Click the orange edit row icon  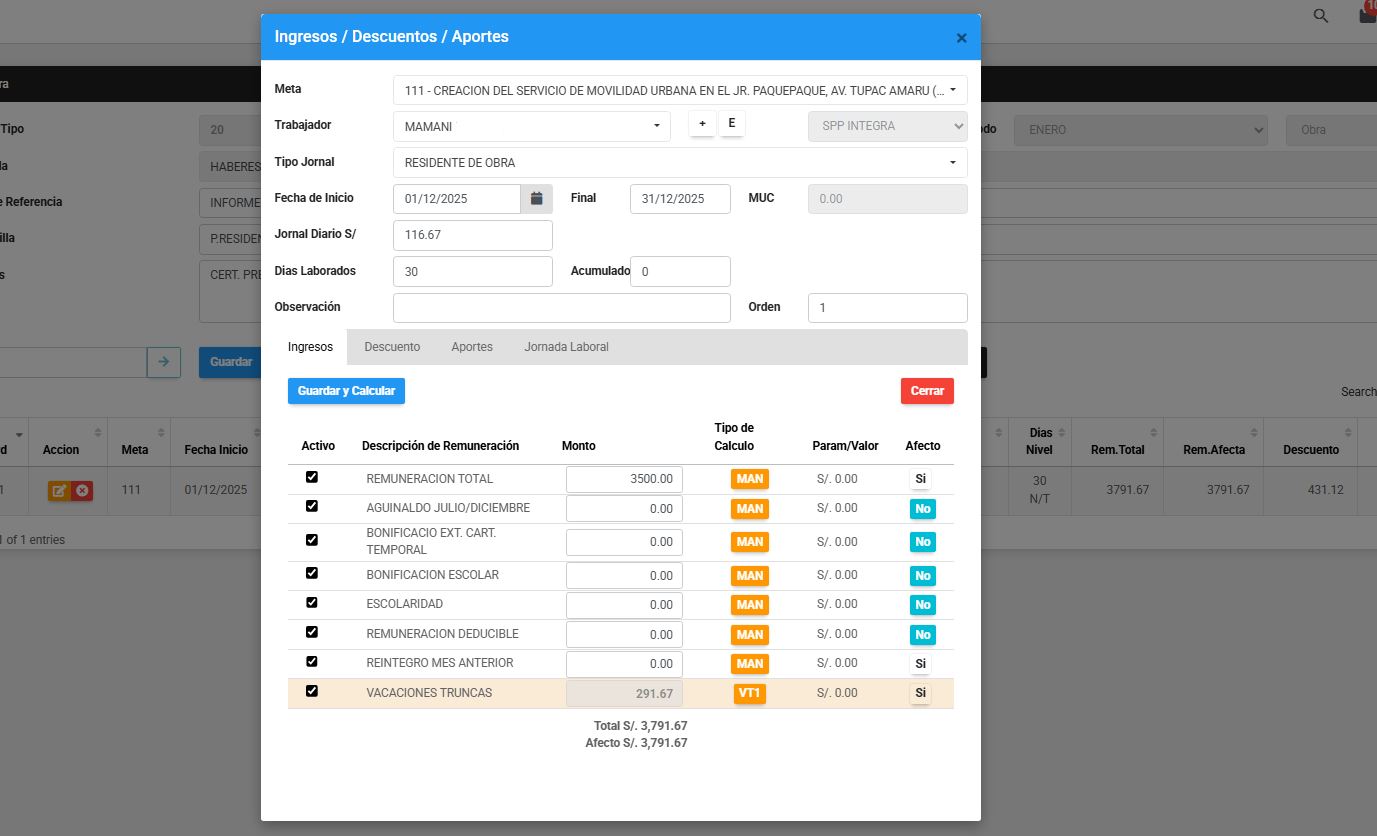[x=59, y=491]
